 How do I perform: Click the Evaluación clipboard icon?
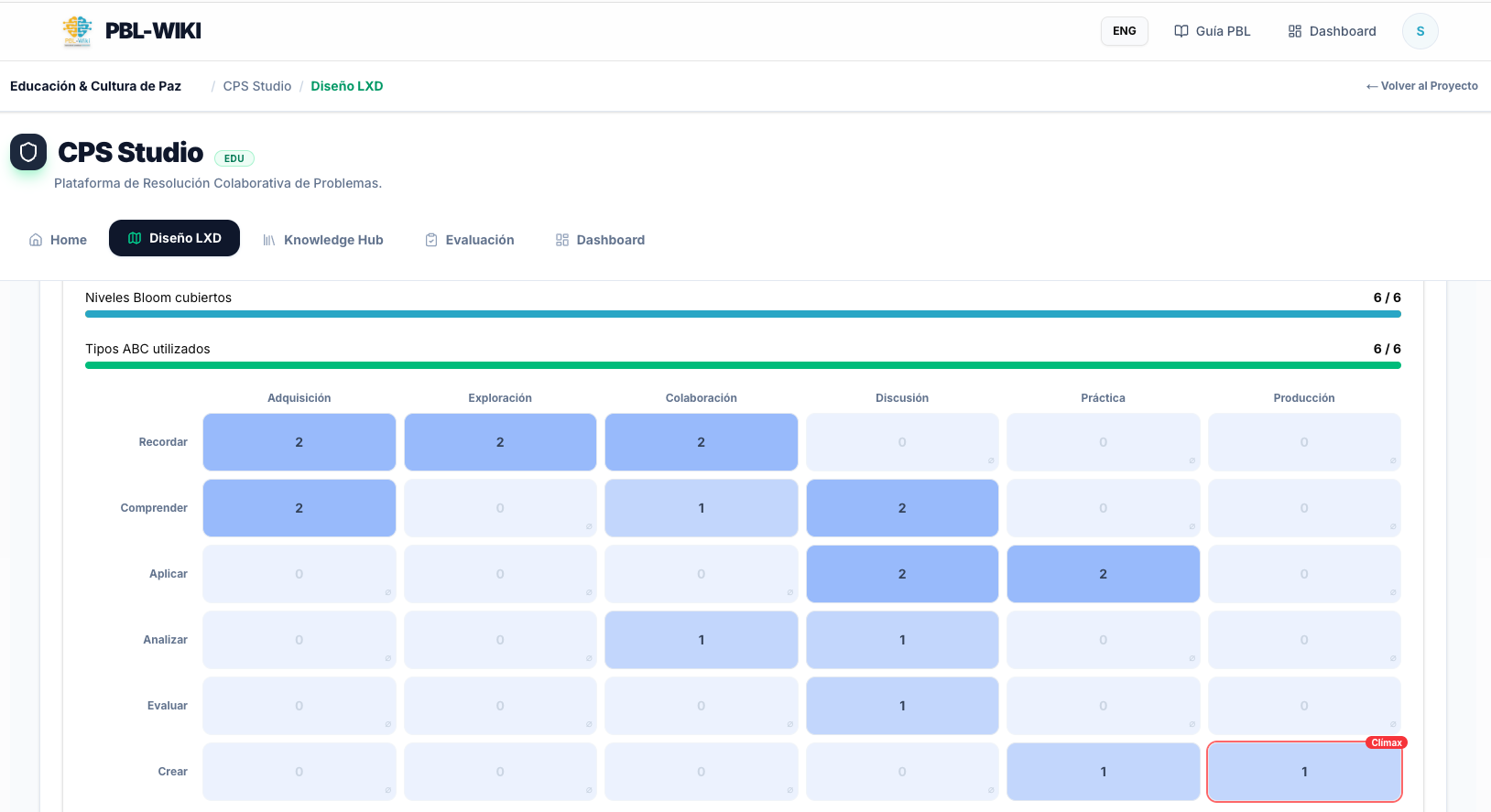431,240
